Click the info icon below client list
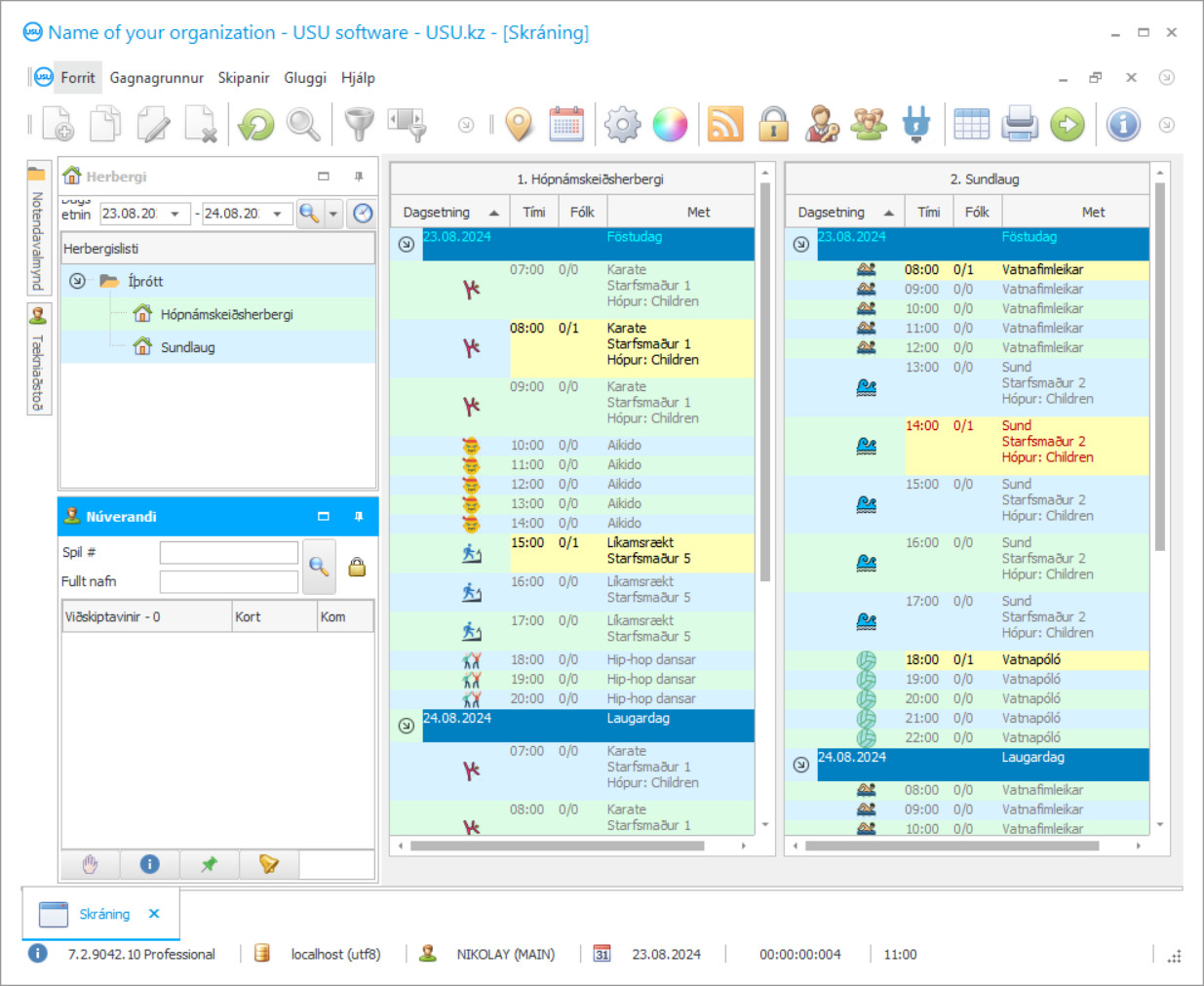The height and width of the screenshot is (986, 1204). tap(149, 864)
